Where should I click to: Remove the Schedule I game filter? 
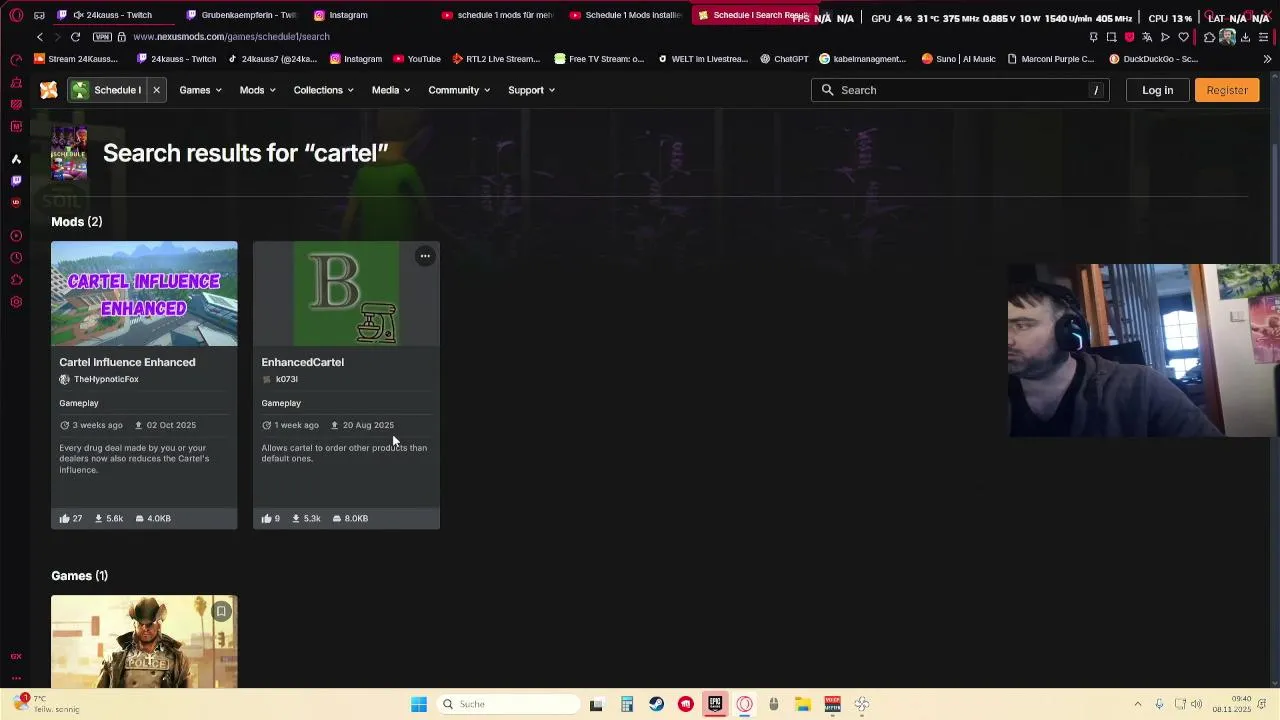coord(156,90)
